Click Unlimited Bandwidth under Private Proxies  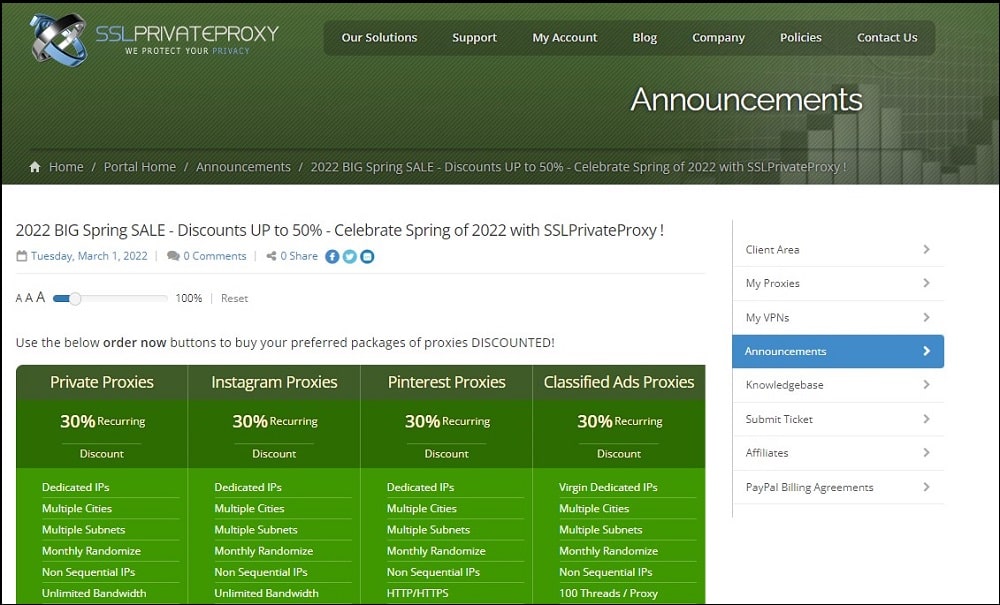(94, 593)
